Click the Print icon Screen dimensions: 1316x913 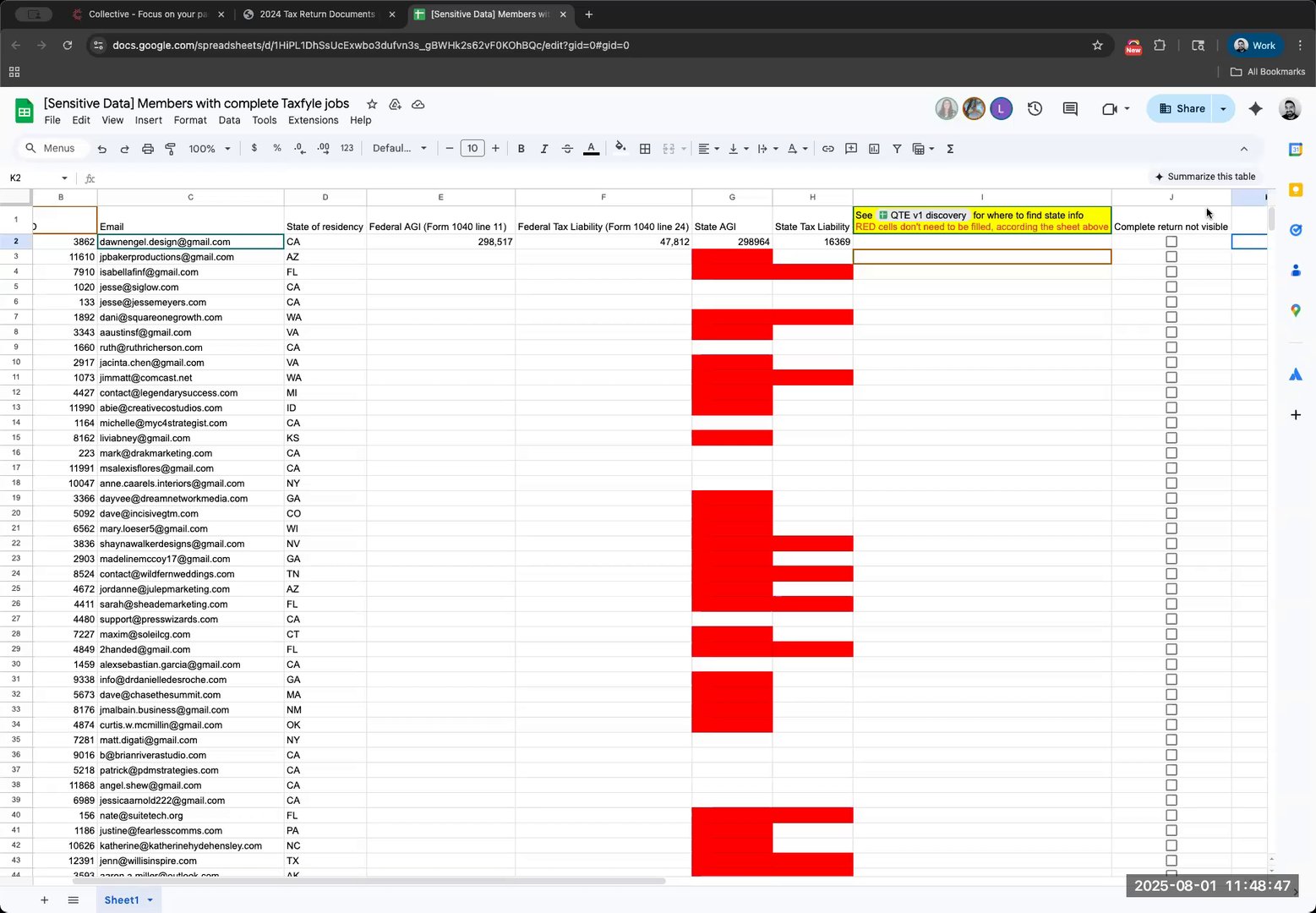[148, 149]
